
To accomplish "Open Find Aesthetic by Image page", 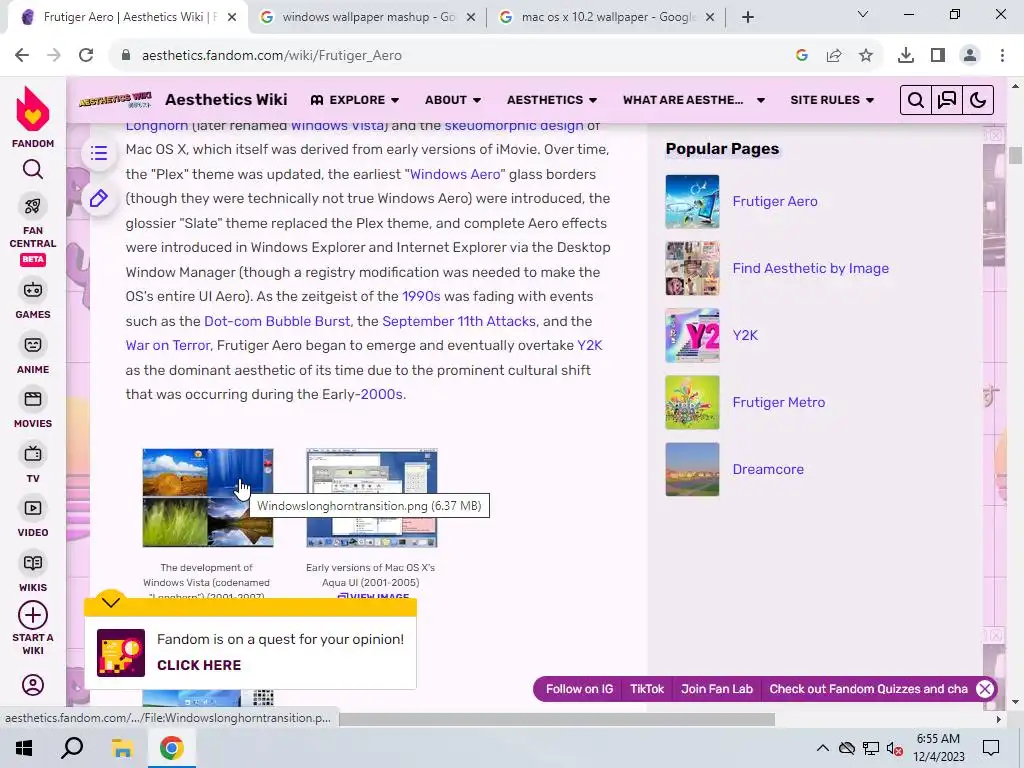I will coord(810,268).
